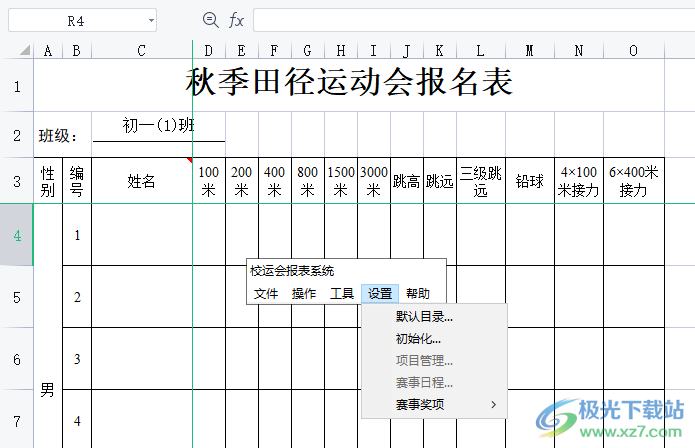Select column I header
This screenshot has height=448, width=695.
[x=374, y=51]
